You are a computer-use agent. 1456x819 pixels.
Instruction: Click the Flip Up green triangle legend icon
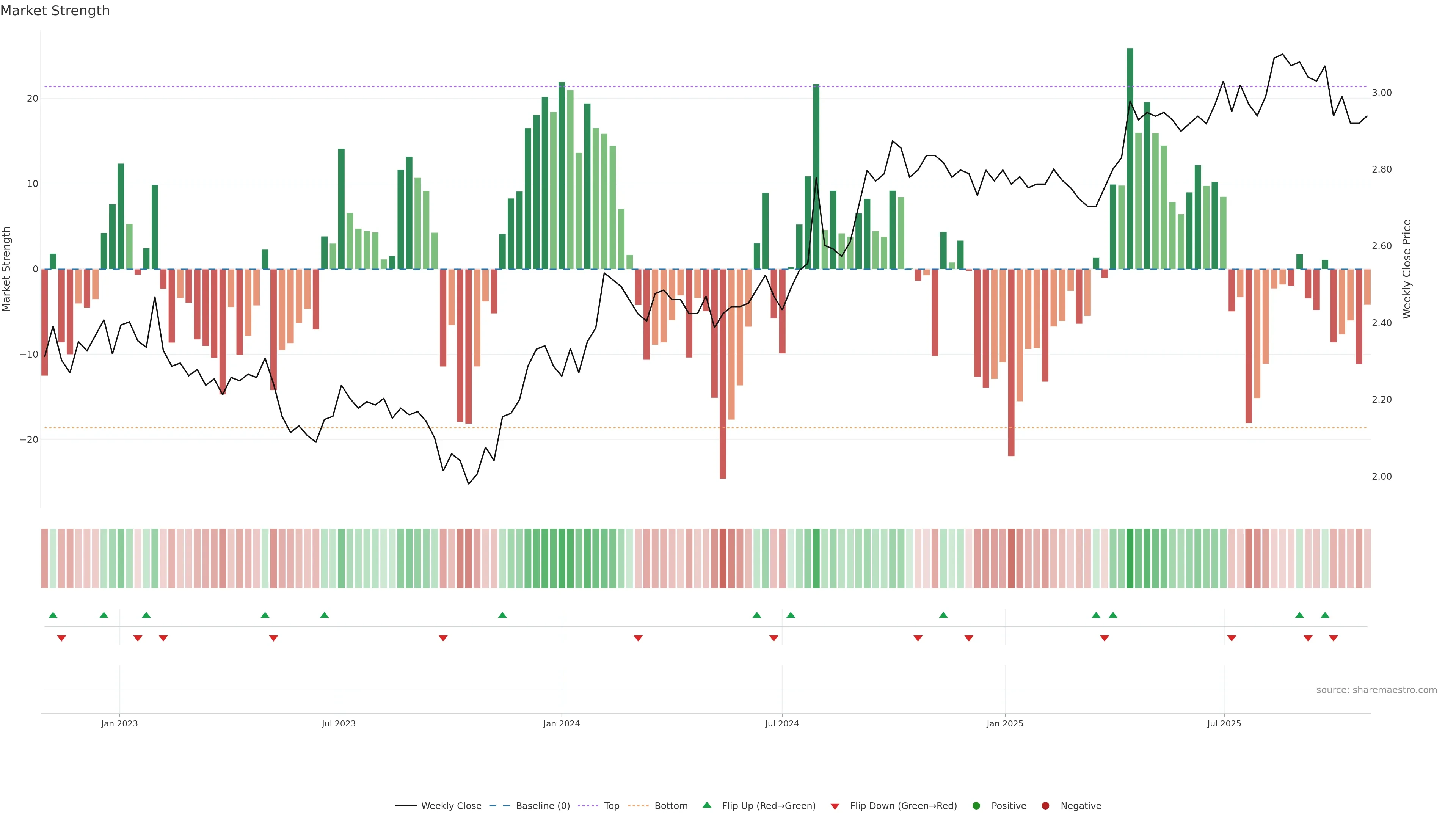coord(706,805)
